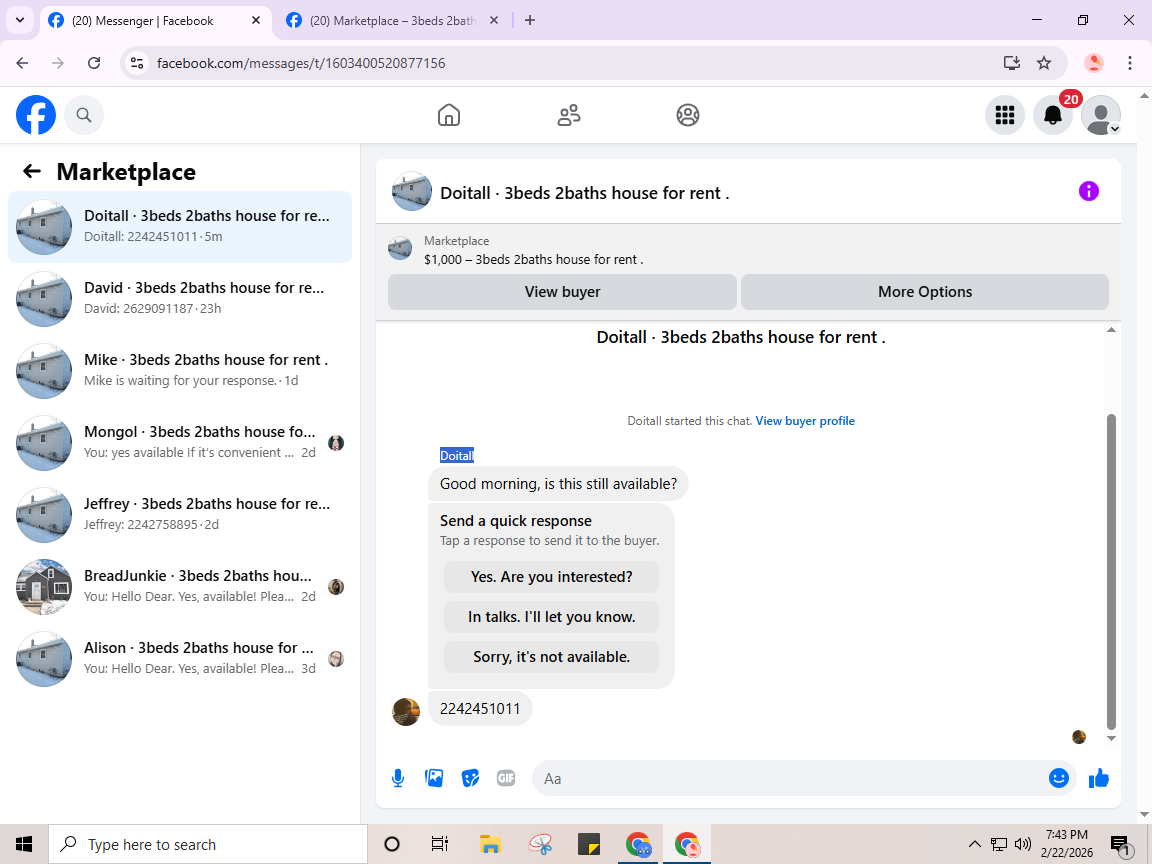
Task: Open the GIF picker icon
Action: point(505,778)
